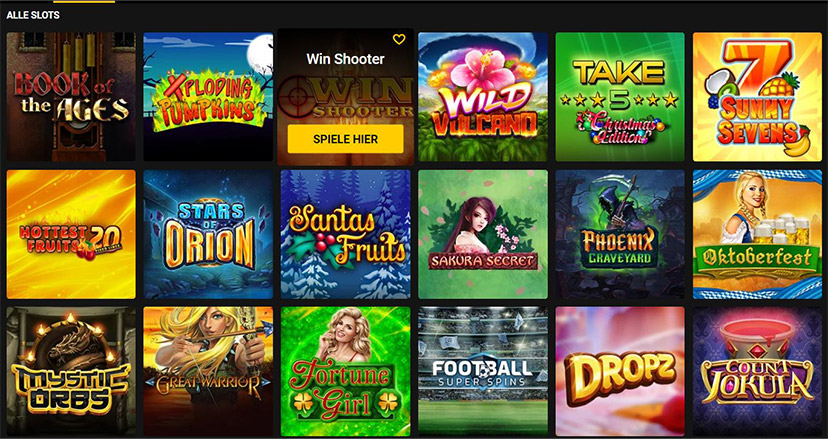Select the Mystic Orbs game
828x439 pixels.
71,371
